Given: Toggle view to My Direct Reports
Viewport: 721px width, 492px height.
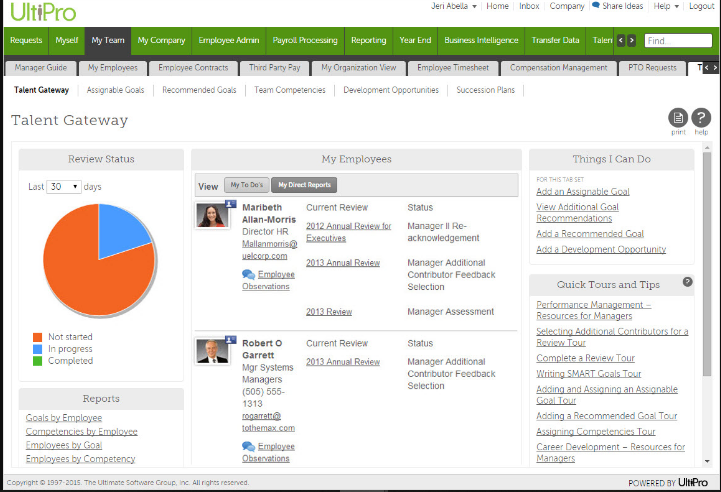Looking at the screenshot, I should tap(305, 185).
